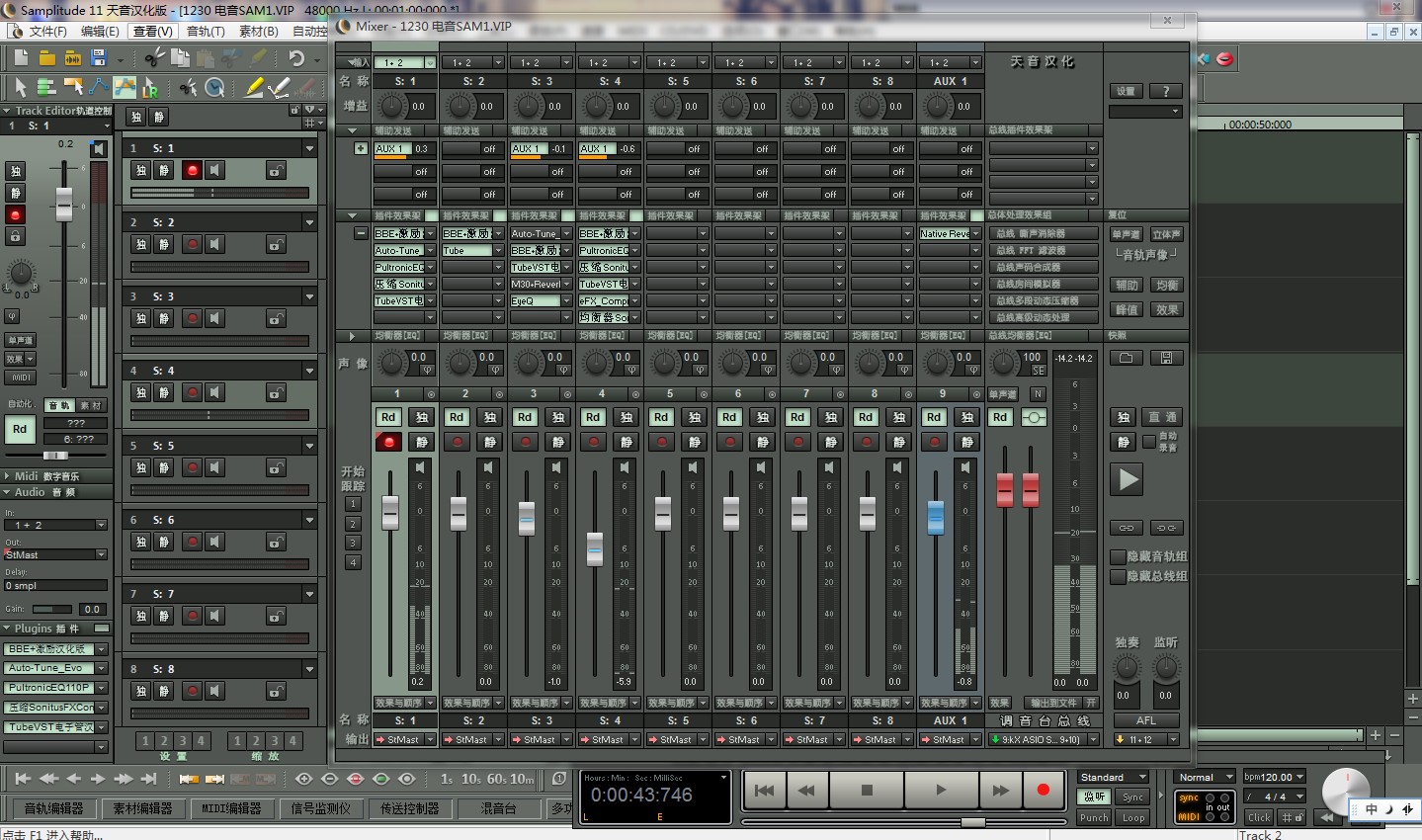Image resolution: width=1422 pixels, height=840 pixels.
Task: Select the pitchshift/timestretch clock tool
Action: pos(214,88)
